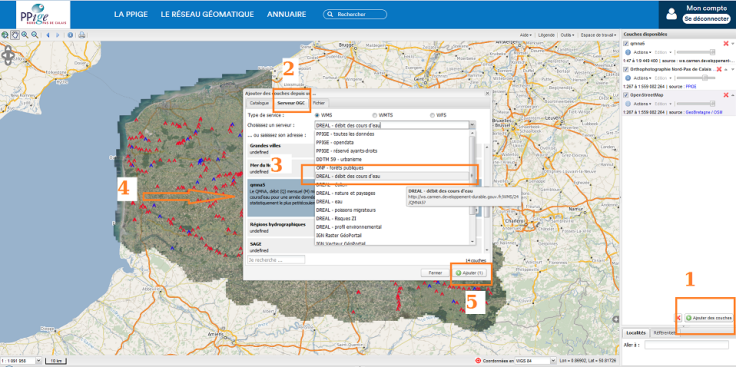Click the Rechercher search field
Viewport: 736px width, 367px height.
coord(355,15)
